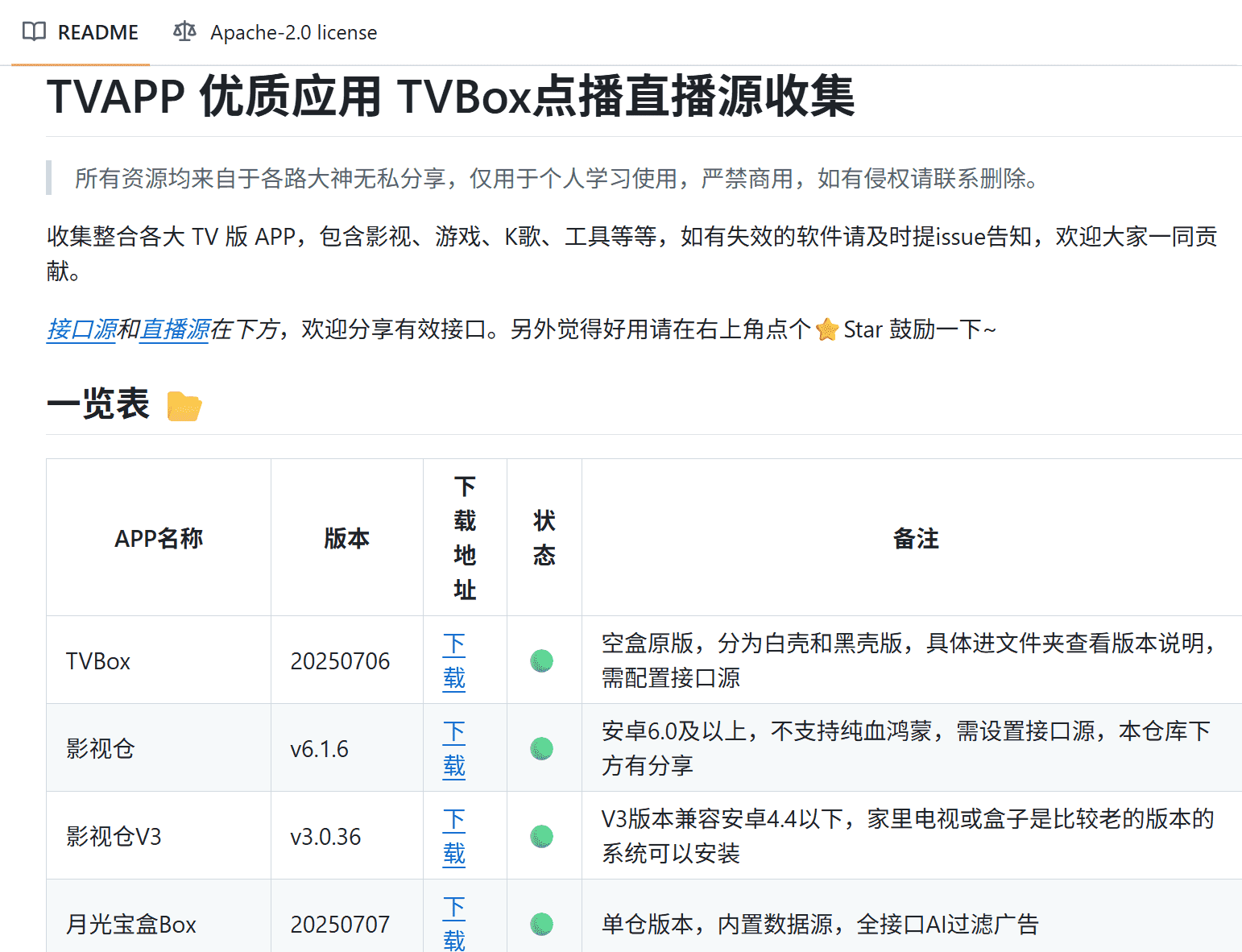Screen dimensions: 1242x952
Task: Click the 版本 column header
Action: point(347,538)
